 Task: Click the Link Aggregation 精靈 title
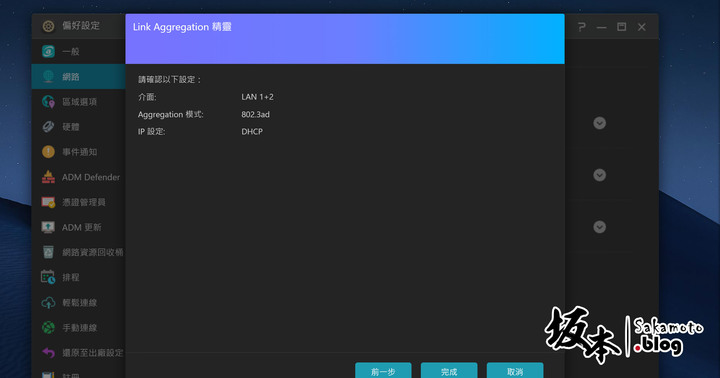pyautogui.click(x=182, y=27)
